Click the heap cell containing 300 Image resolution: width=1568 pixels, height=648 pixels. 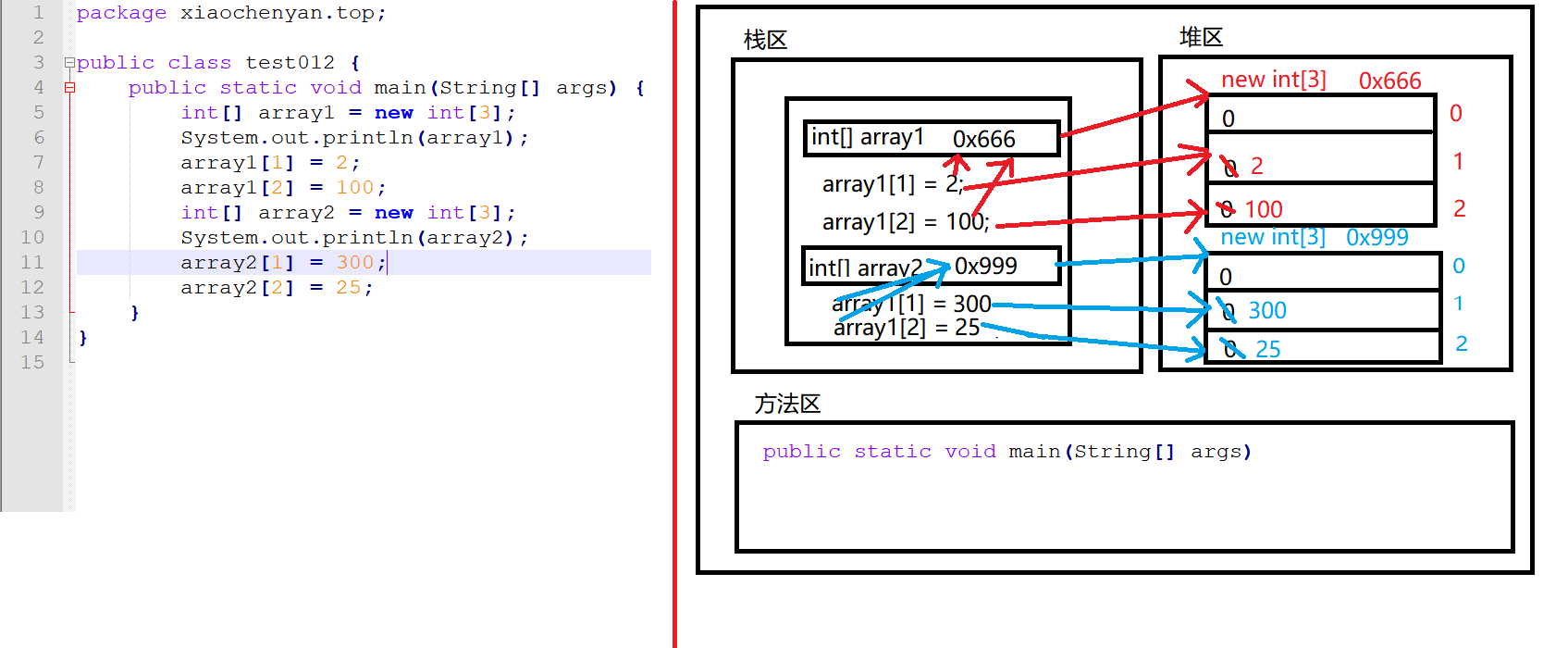tap(1323, 310)
